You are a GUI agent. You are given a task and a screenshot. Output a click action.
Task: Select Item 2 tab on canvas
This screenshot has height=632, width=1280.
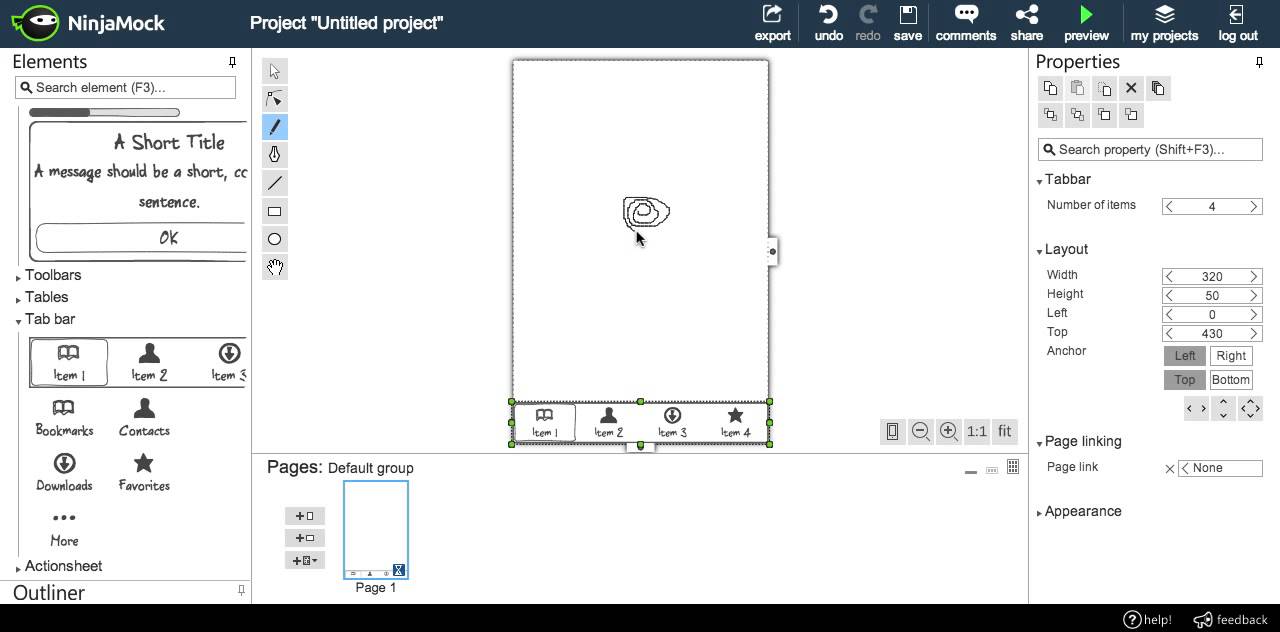[608, 422]
